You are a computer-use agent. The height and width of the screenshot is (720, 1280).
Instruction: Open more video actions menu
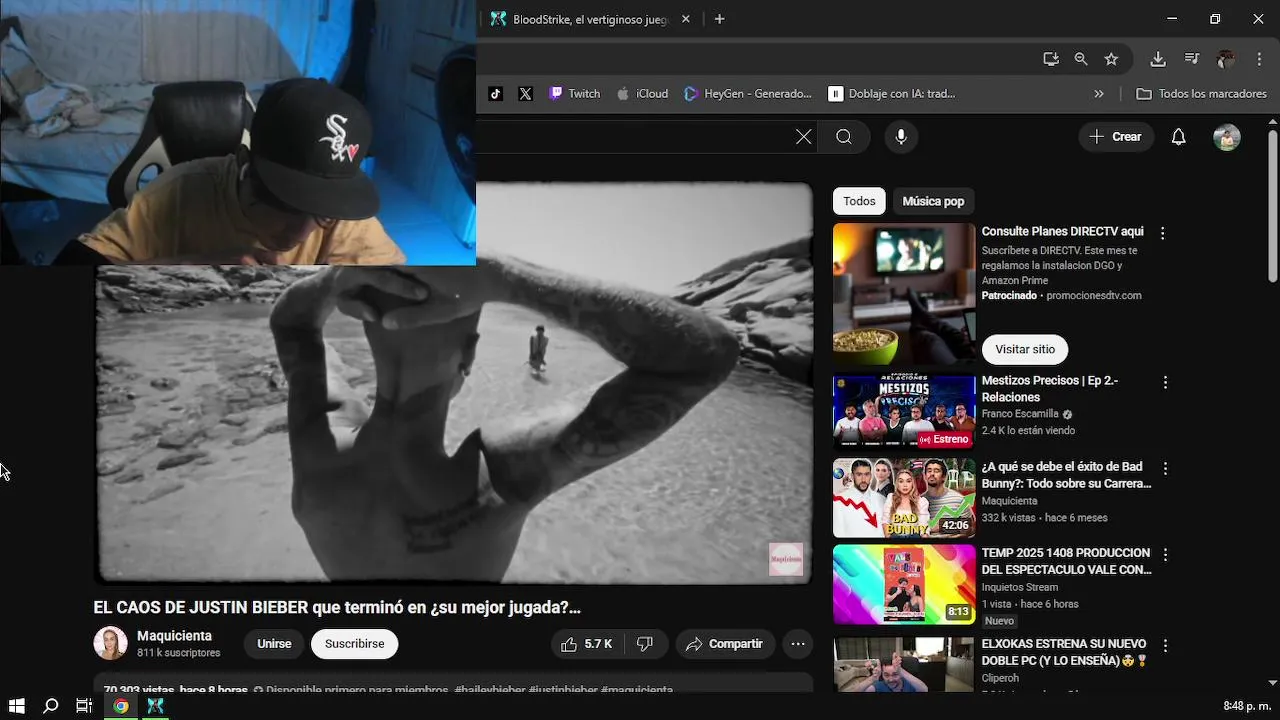[798, 644]
